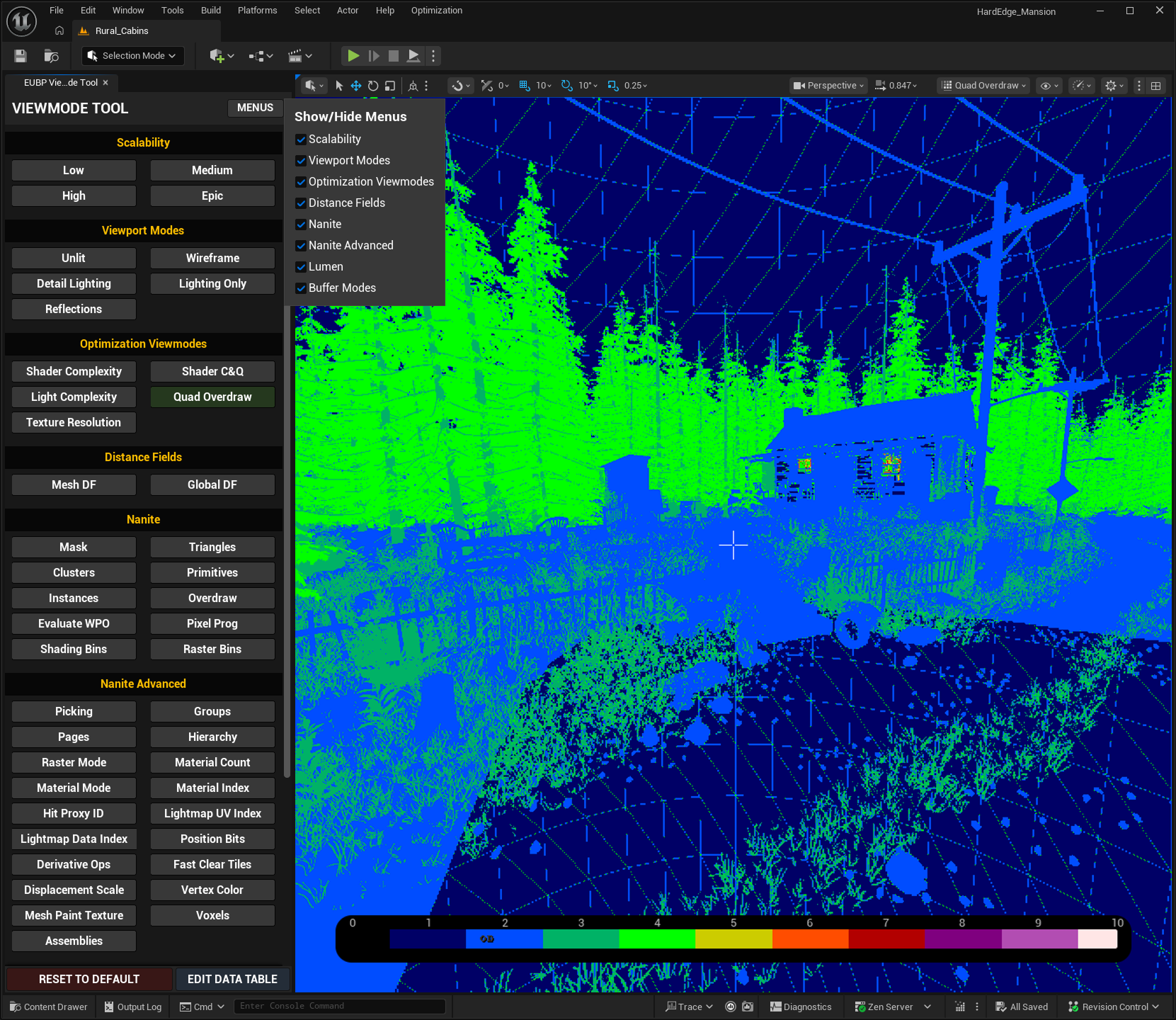Open the Build menu
This screenshot has height=1020, width=1176.
click(211, 11)
